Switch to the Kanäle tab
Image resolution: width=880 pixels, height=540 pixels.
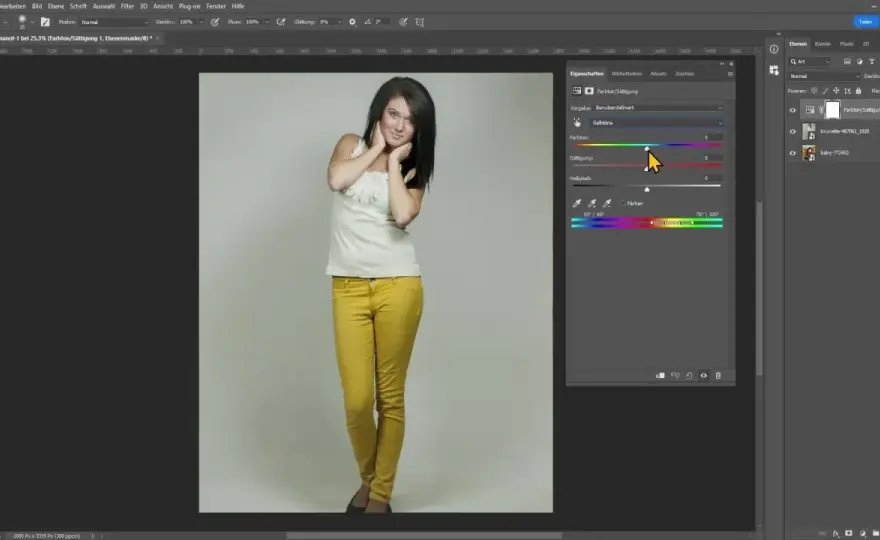pyautogui.click(x=823, y=44)
